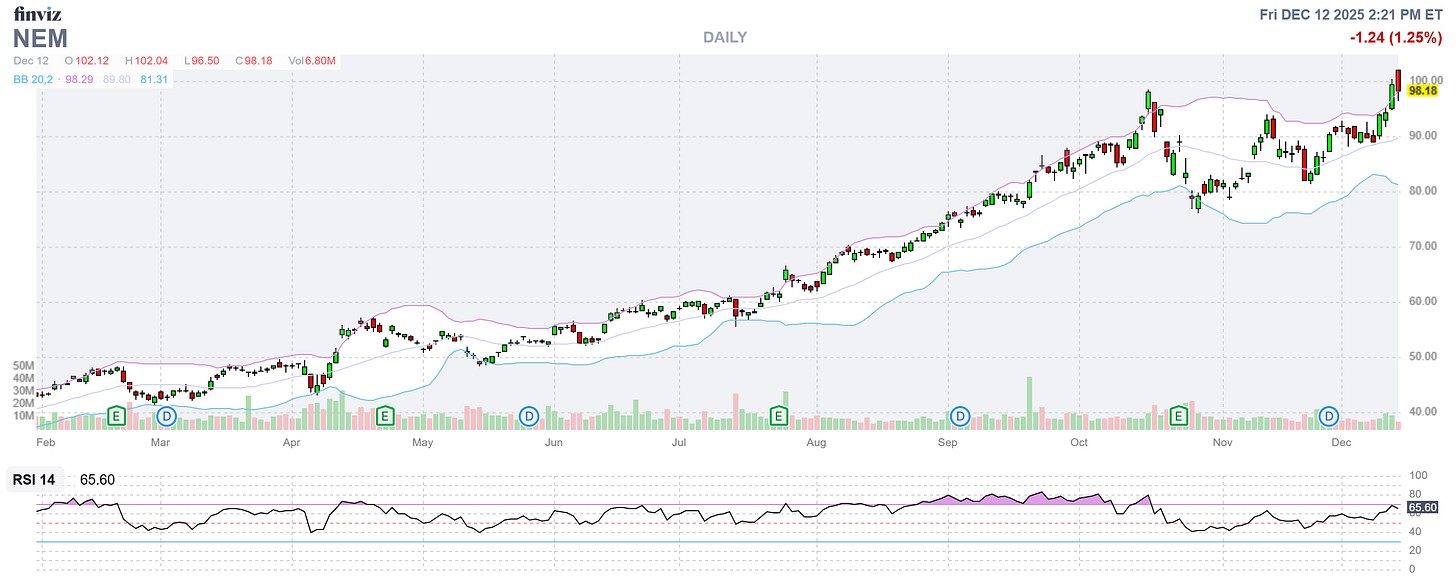Click the yellow 98.18 current price tag

click(1422, 91)
